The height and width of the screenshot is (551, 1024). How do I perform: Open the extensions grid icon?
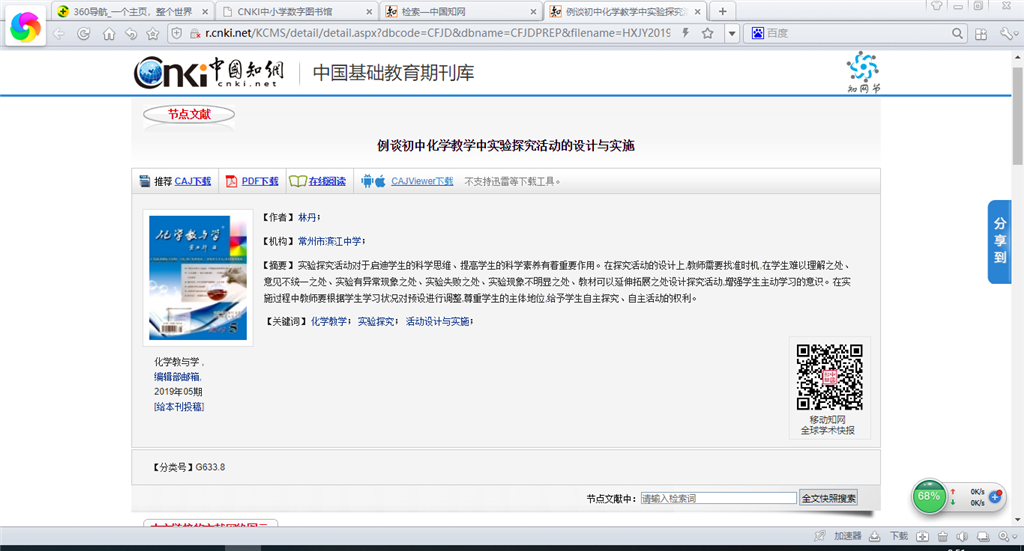[x=981, y=34]
